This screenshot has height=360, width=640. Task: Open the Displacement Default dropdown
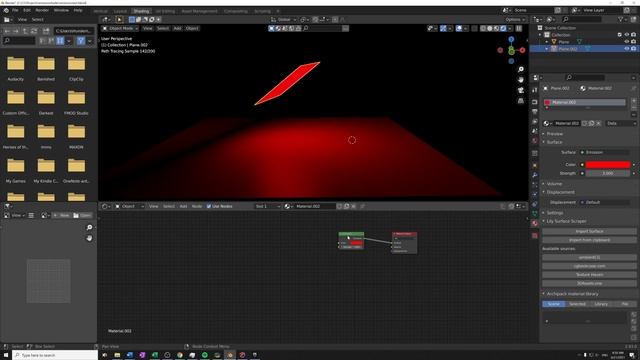(x=605, y=202)
